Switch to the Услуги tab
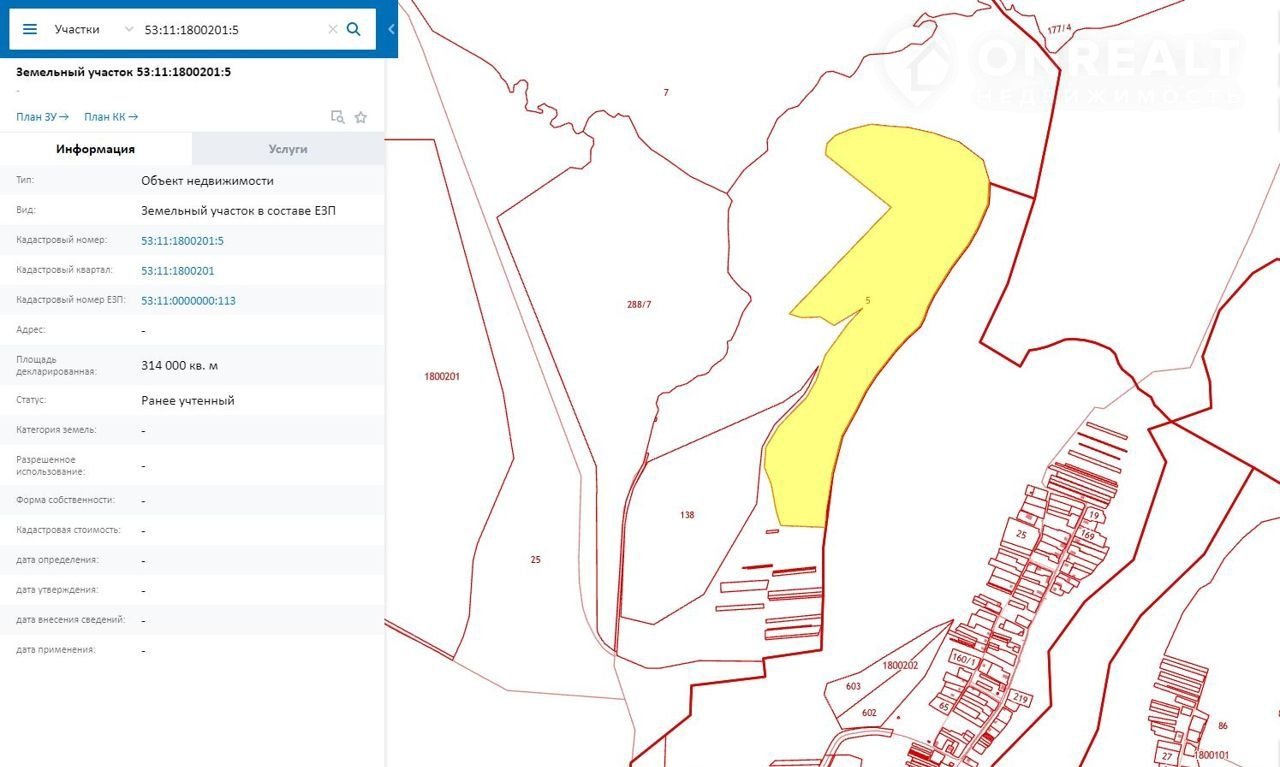Screen dimensions: 1280x767 pos(288,149)
